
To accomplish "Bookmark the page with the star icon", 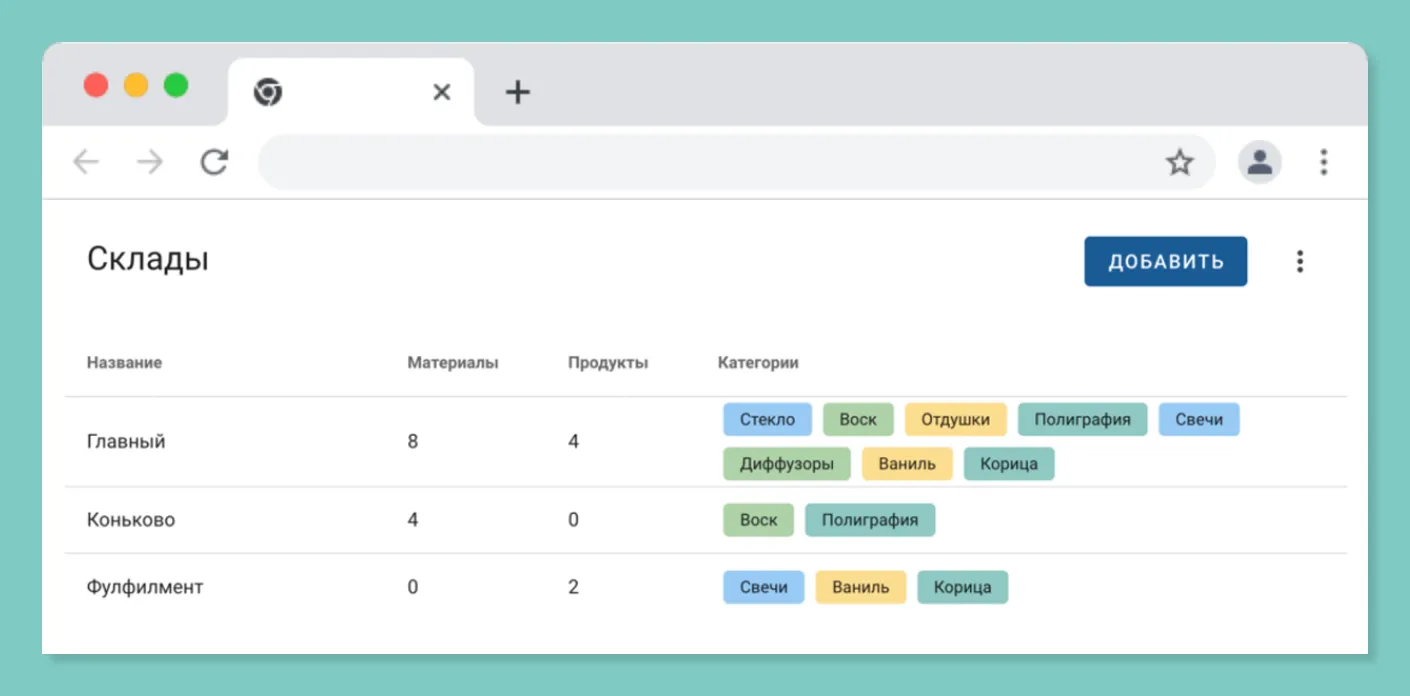I will 1180,162.
